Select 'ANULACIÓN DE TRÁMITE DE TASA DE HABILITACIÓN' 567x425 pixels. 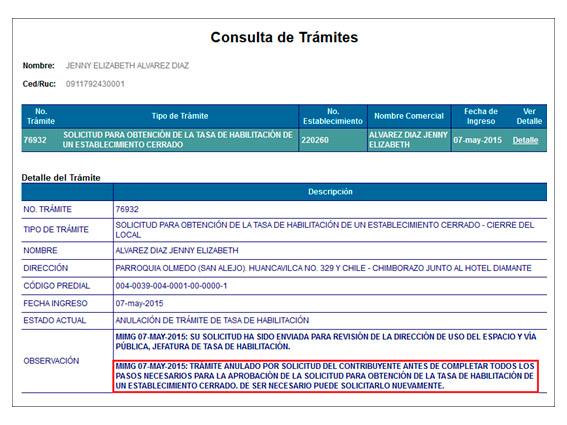pos(212,320)
